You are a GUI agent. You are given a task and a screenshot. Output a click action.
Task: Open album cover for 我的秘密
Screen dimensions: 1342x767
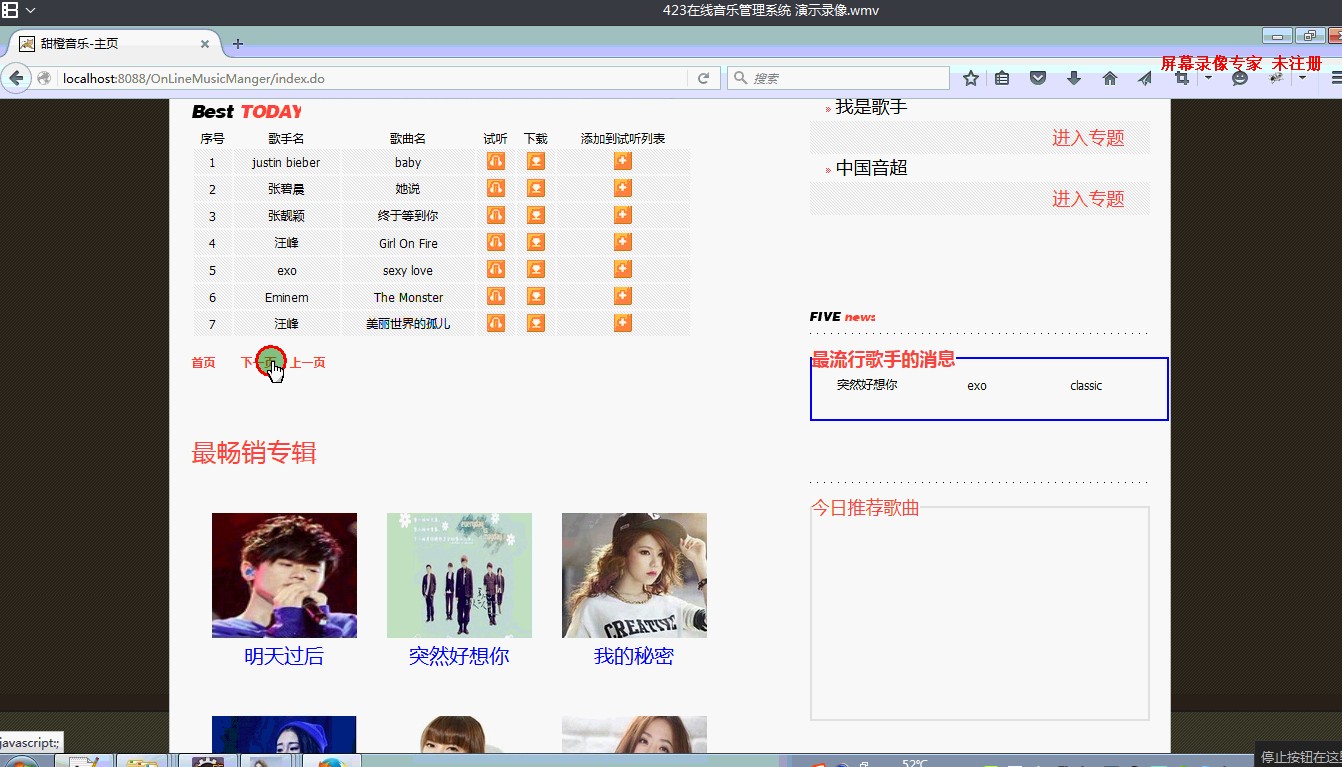(x=634, y=575)
